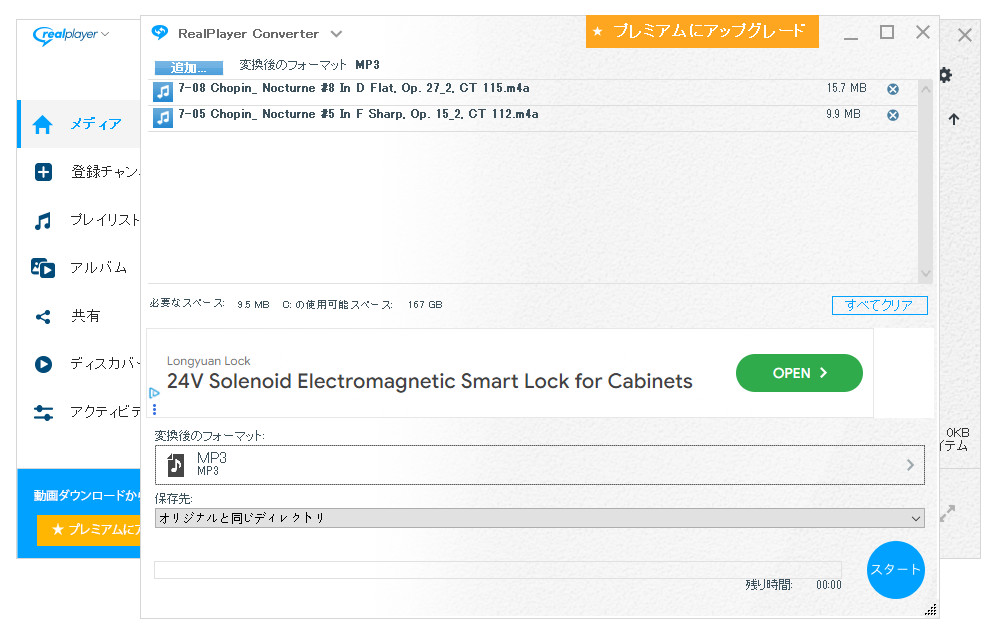Click the settings gear icon

coord(945,75)
